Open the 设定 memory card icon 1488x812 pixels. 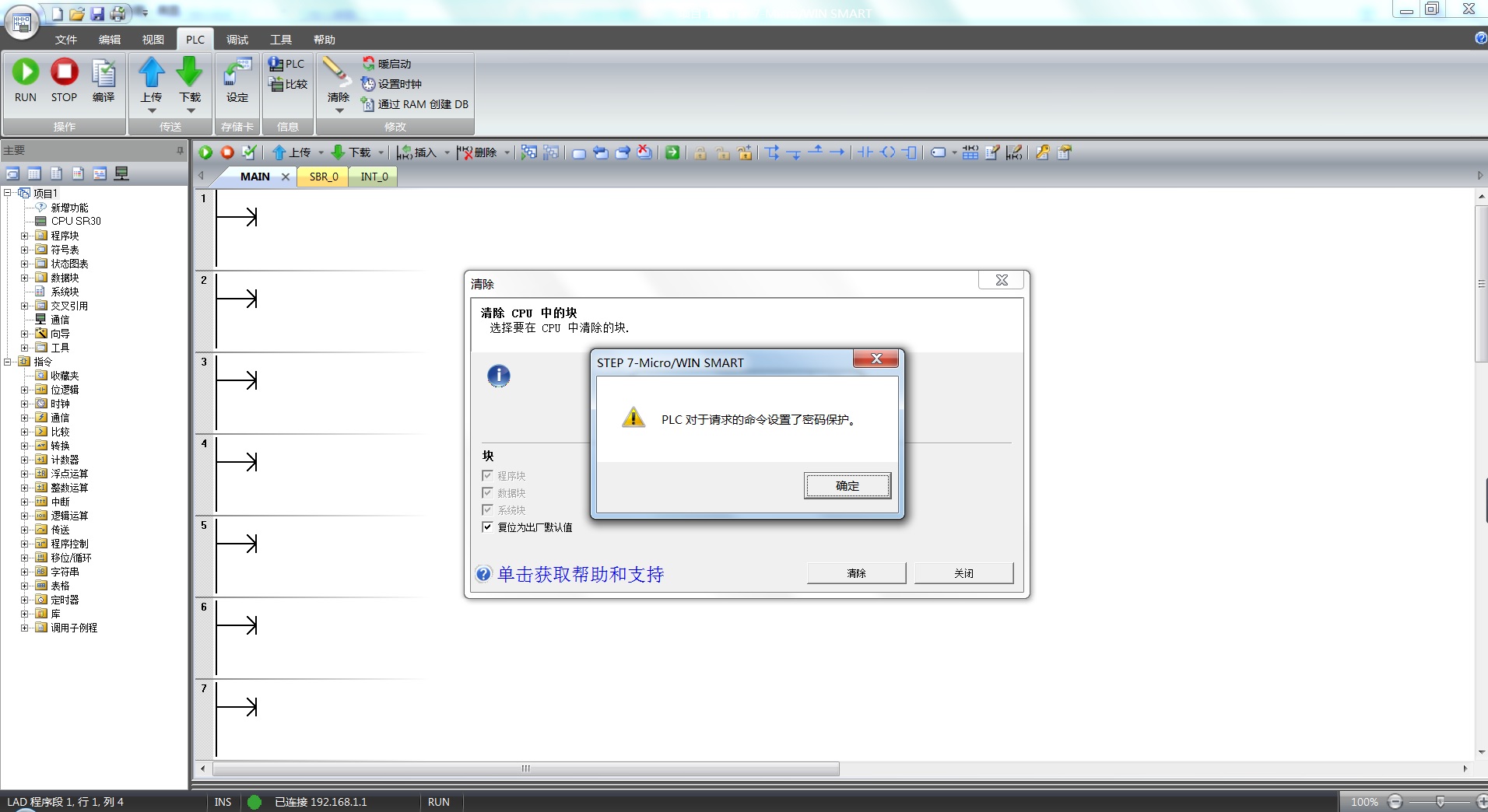(237, 74)
